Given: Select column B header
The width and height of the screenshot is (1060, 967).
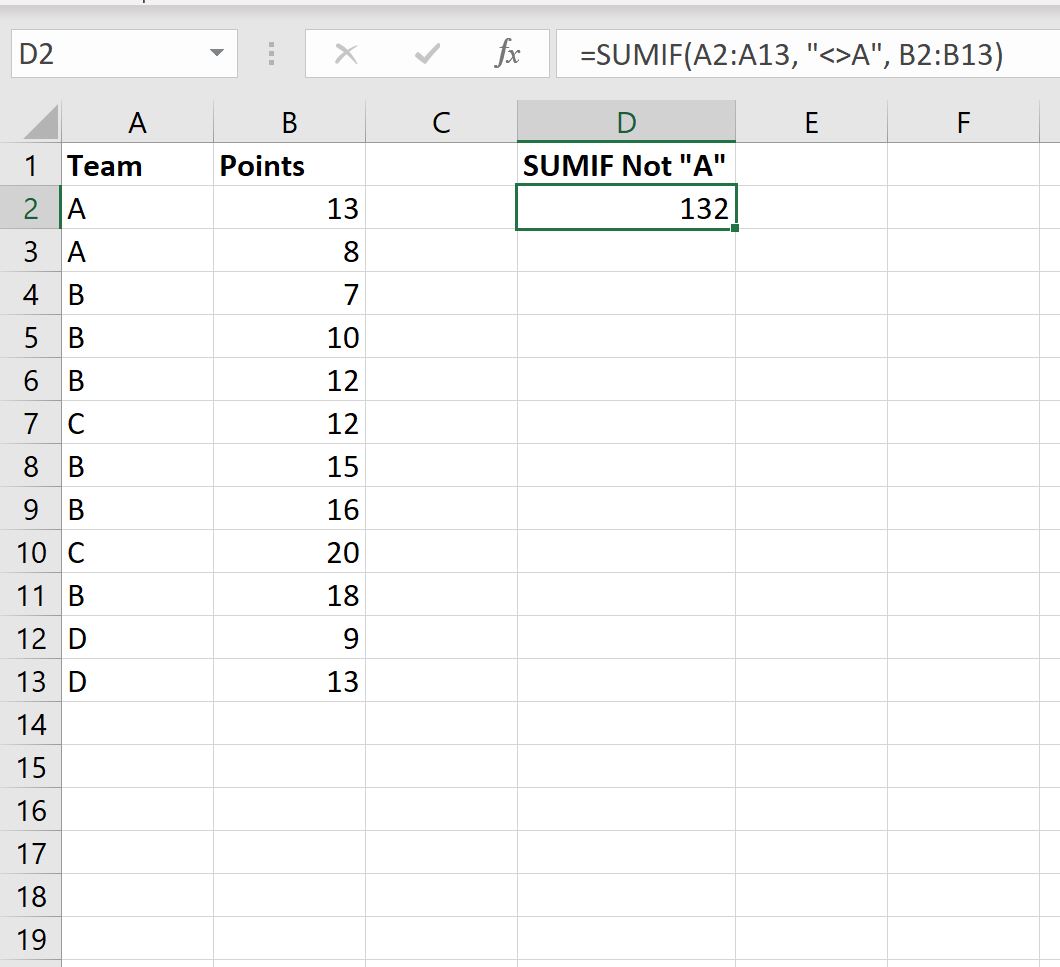Looking at the screenshot, I should [x=289, y=123].
